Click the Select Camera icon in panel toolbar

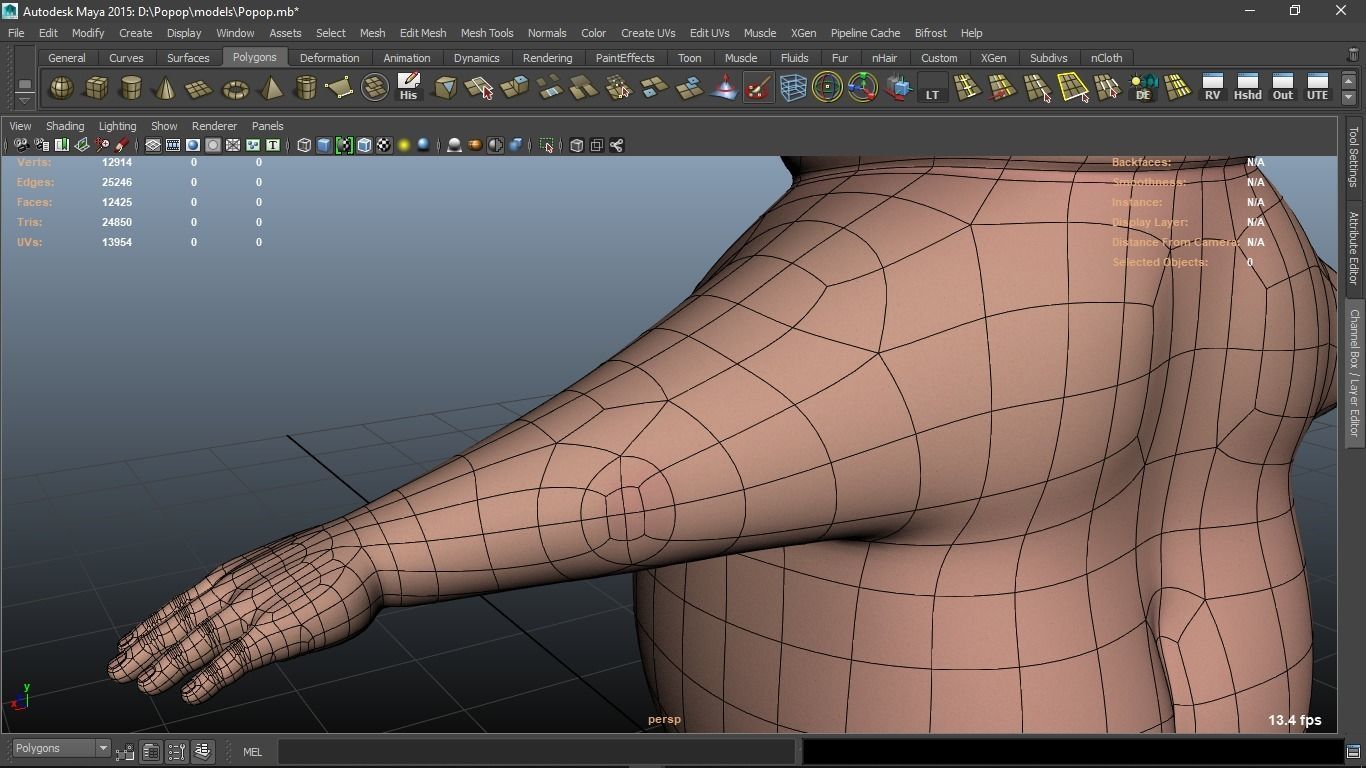(21, 145)
